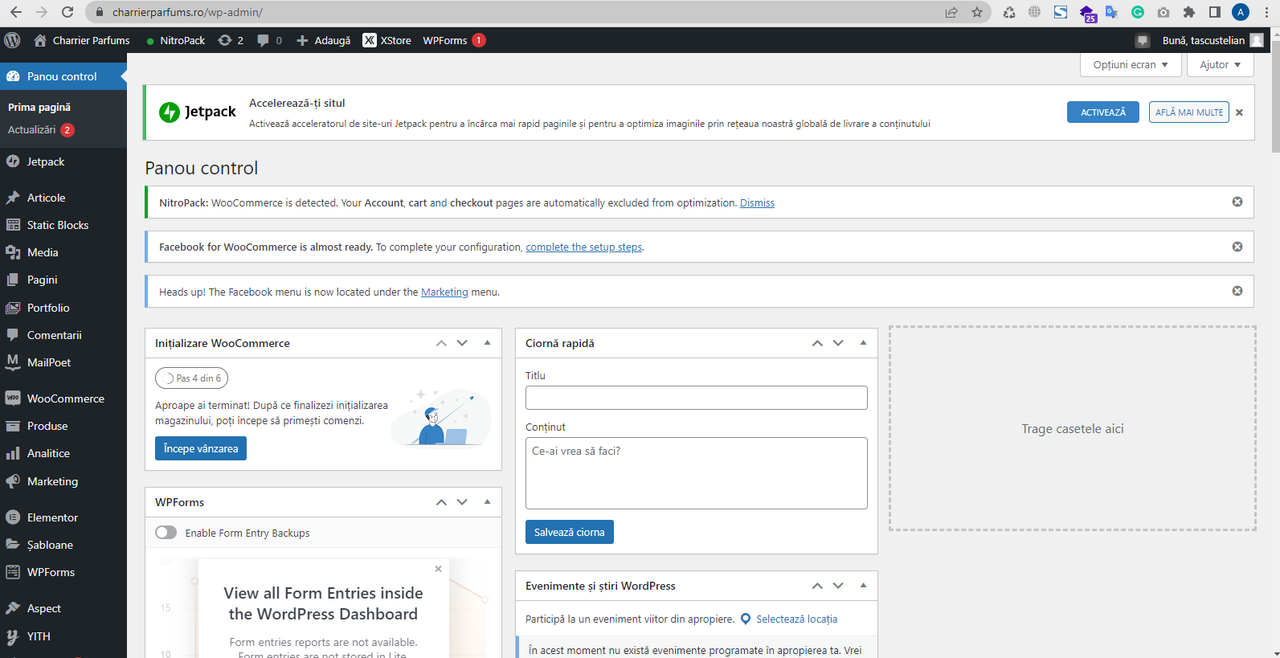Collapse the WPForms dashboard widget
The image size is (1280, 658).
coord(487,502)
